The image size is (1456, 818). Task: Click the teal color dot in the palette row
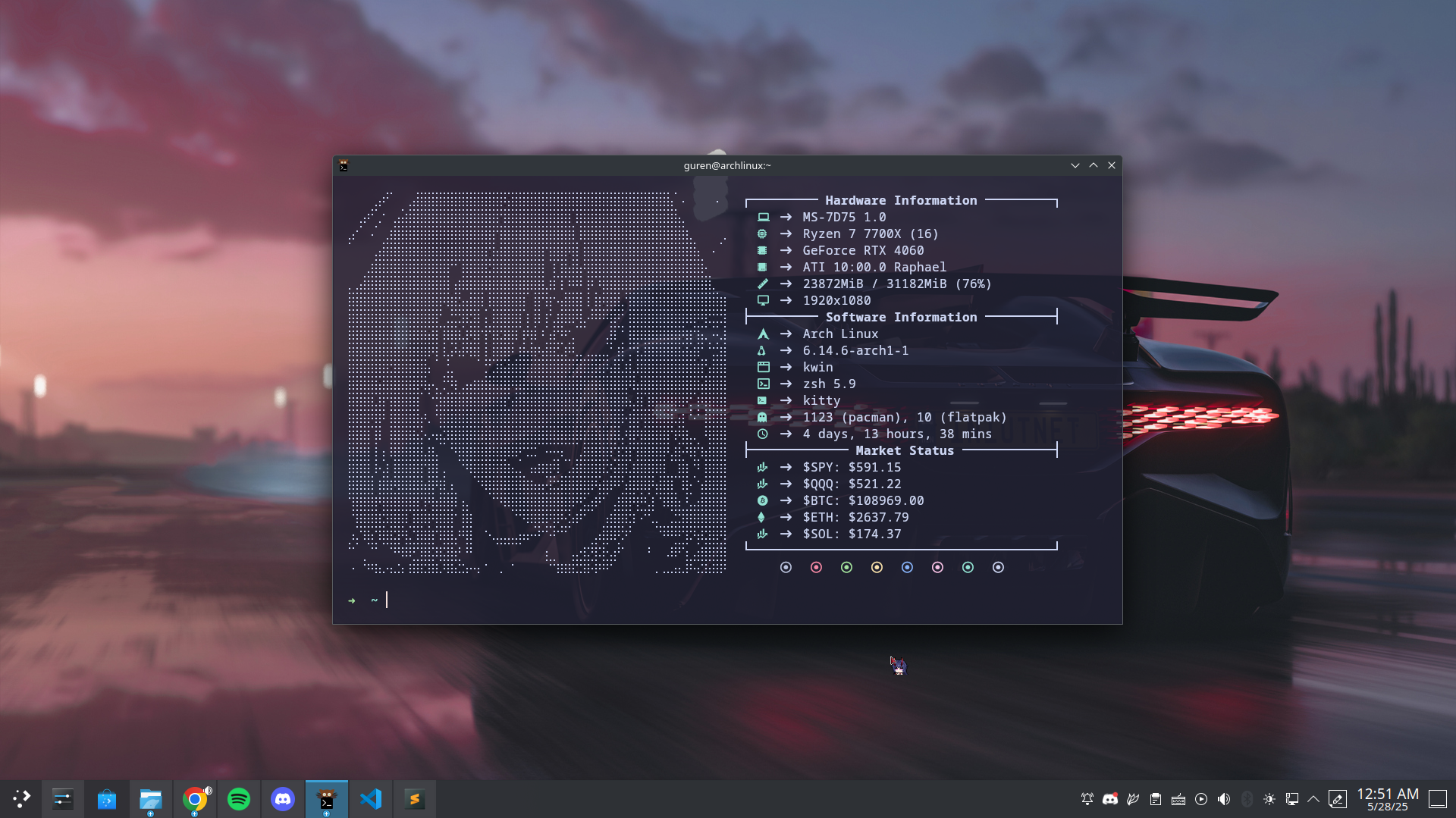coord(968,567)
